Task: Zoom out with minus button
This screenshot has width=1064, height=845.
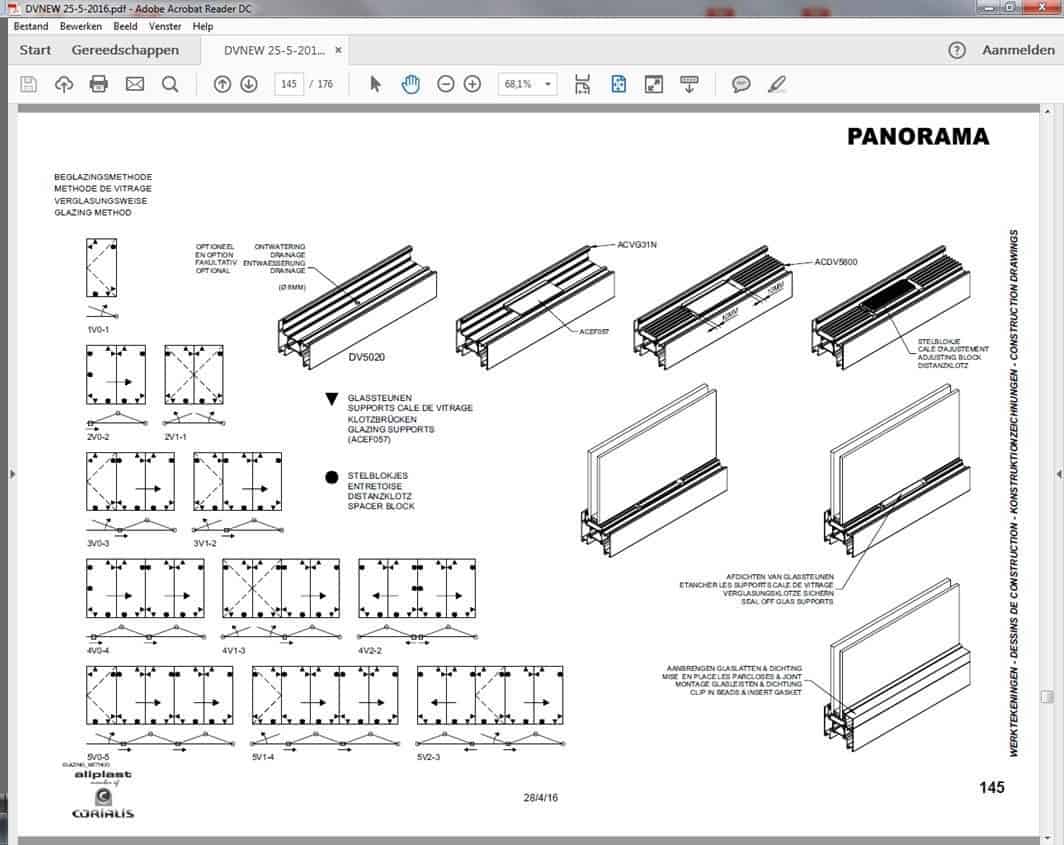Action: (446, 84)
